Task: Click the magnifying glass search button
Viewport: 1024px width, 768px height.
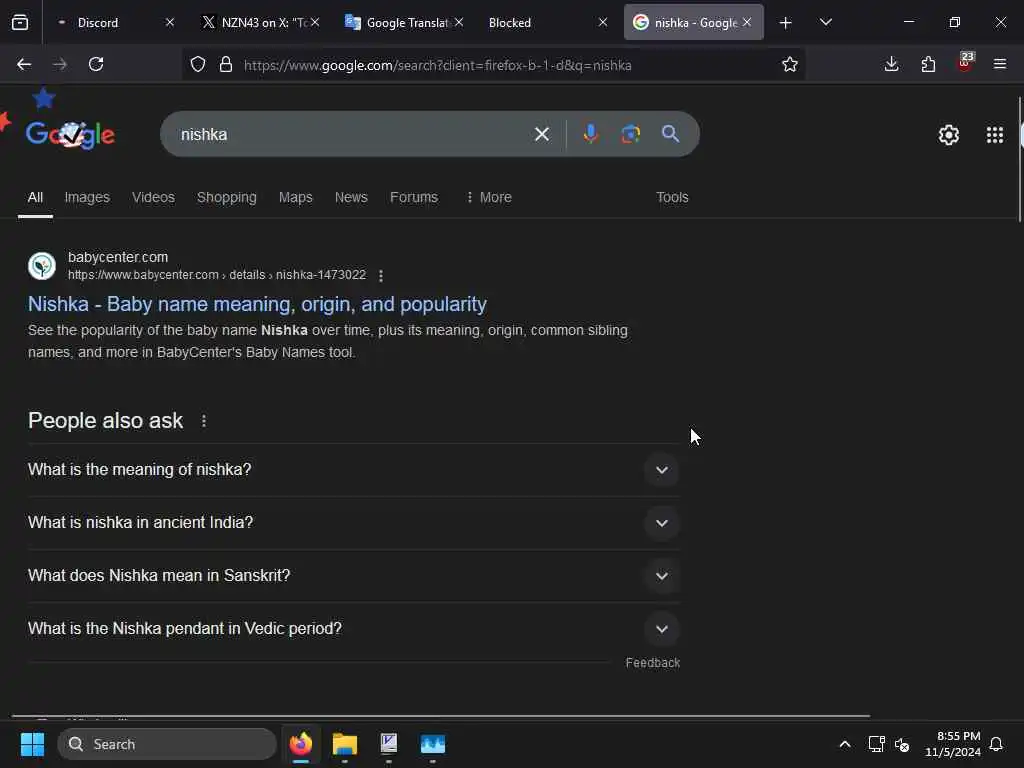Action: [670, 135]
